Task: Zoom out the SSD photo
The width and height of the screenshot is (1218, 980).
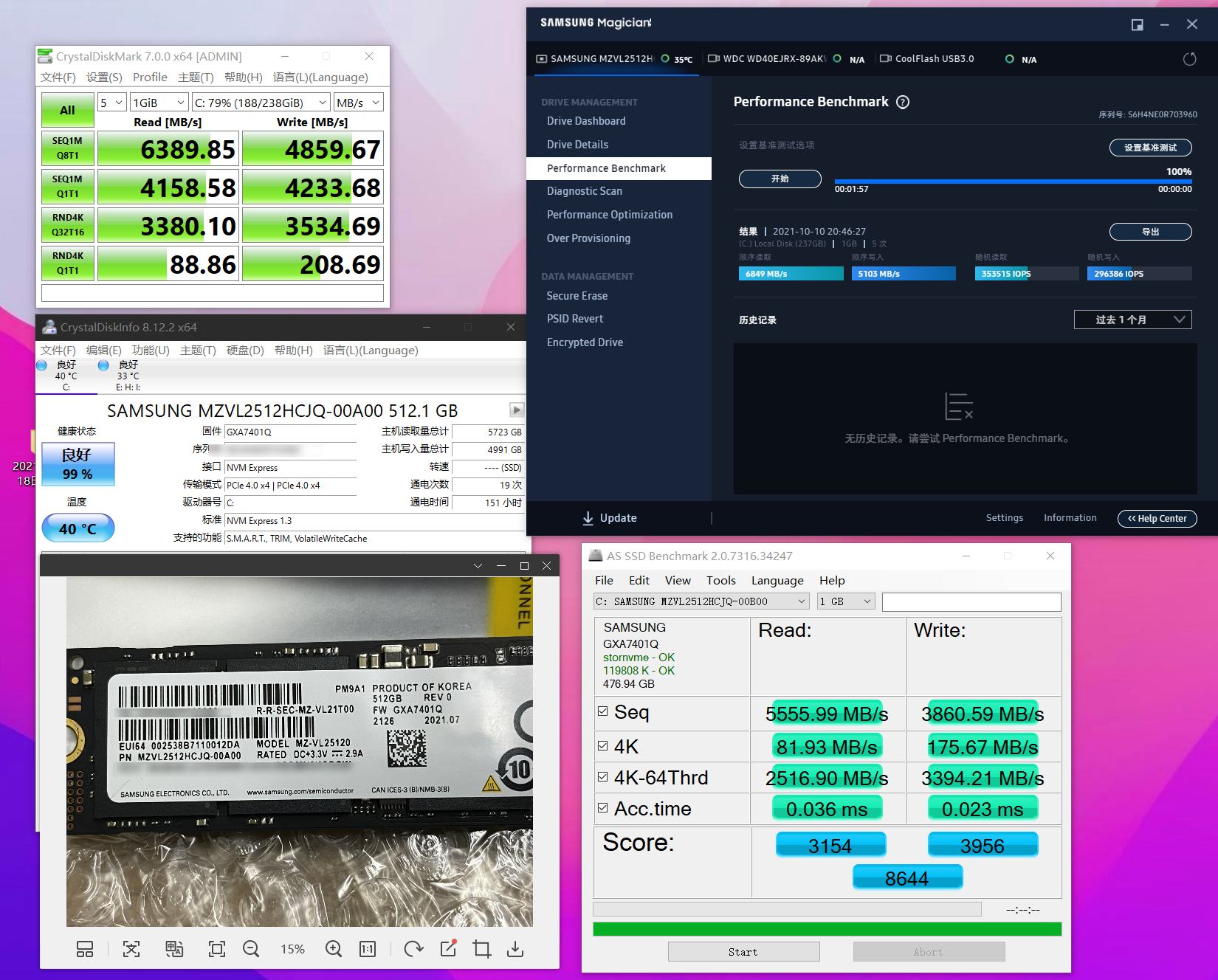Action: tap(251, 949)
